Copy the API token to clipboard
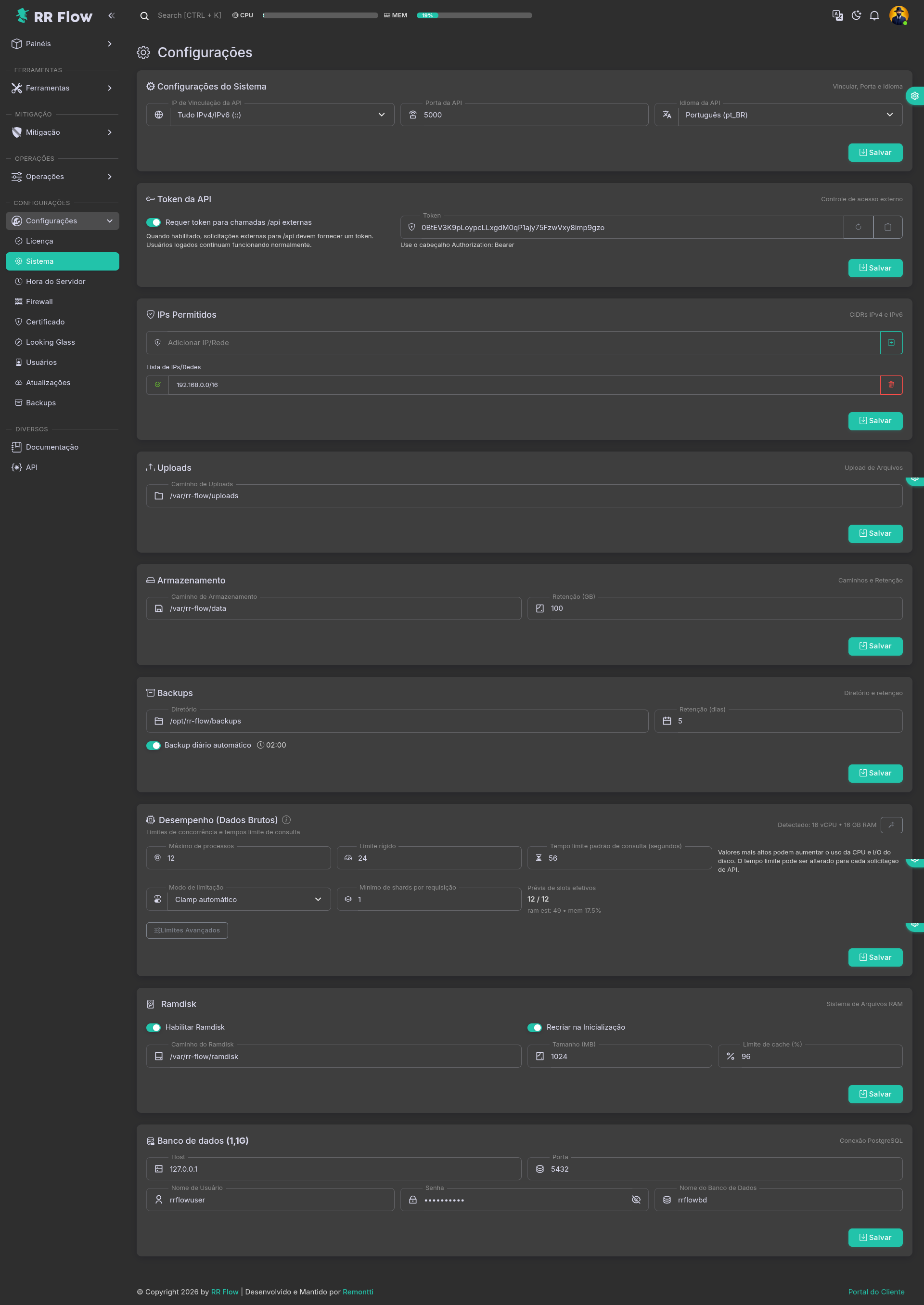 [x=887, y=227]
